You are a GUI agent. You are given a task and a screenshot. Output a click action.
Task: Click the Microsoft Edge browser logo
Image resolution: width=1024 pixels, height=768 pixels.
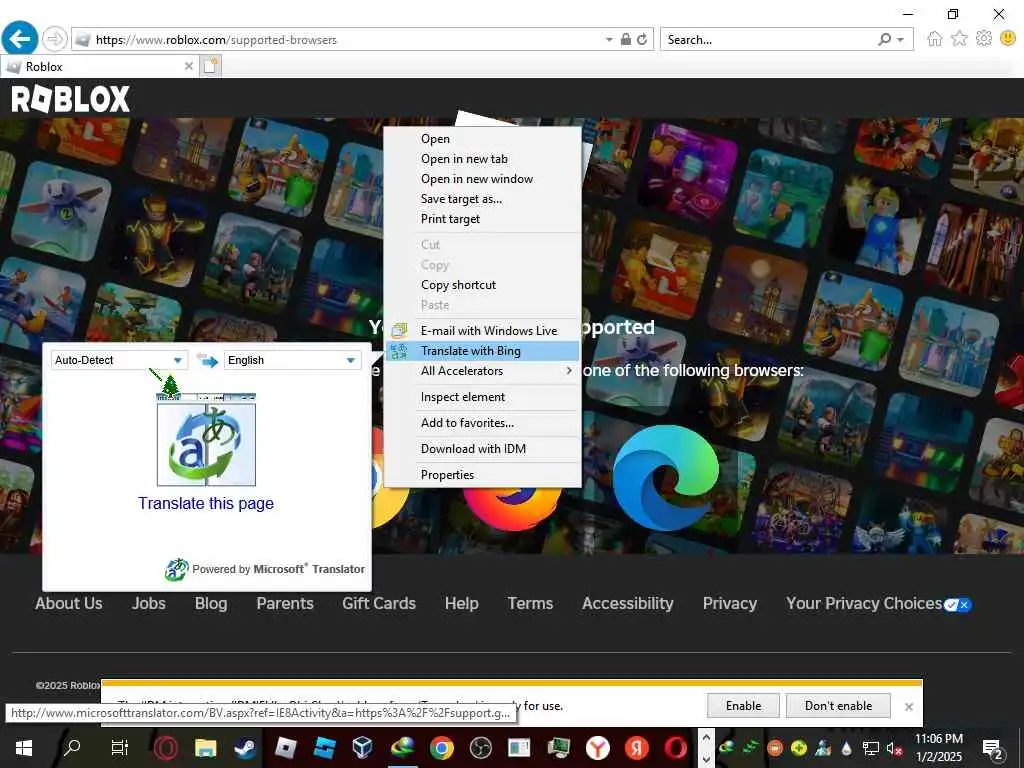[665, 477]
